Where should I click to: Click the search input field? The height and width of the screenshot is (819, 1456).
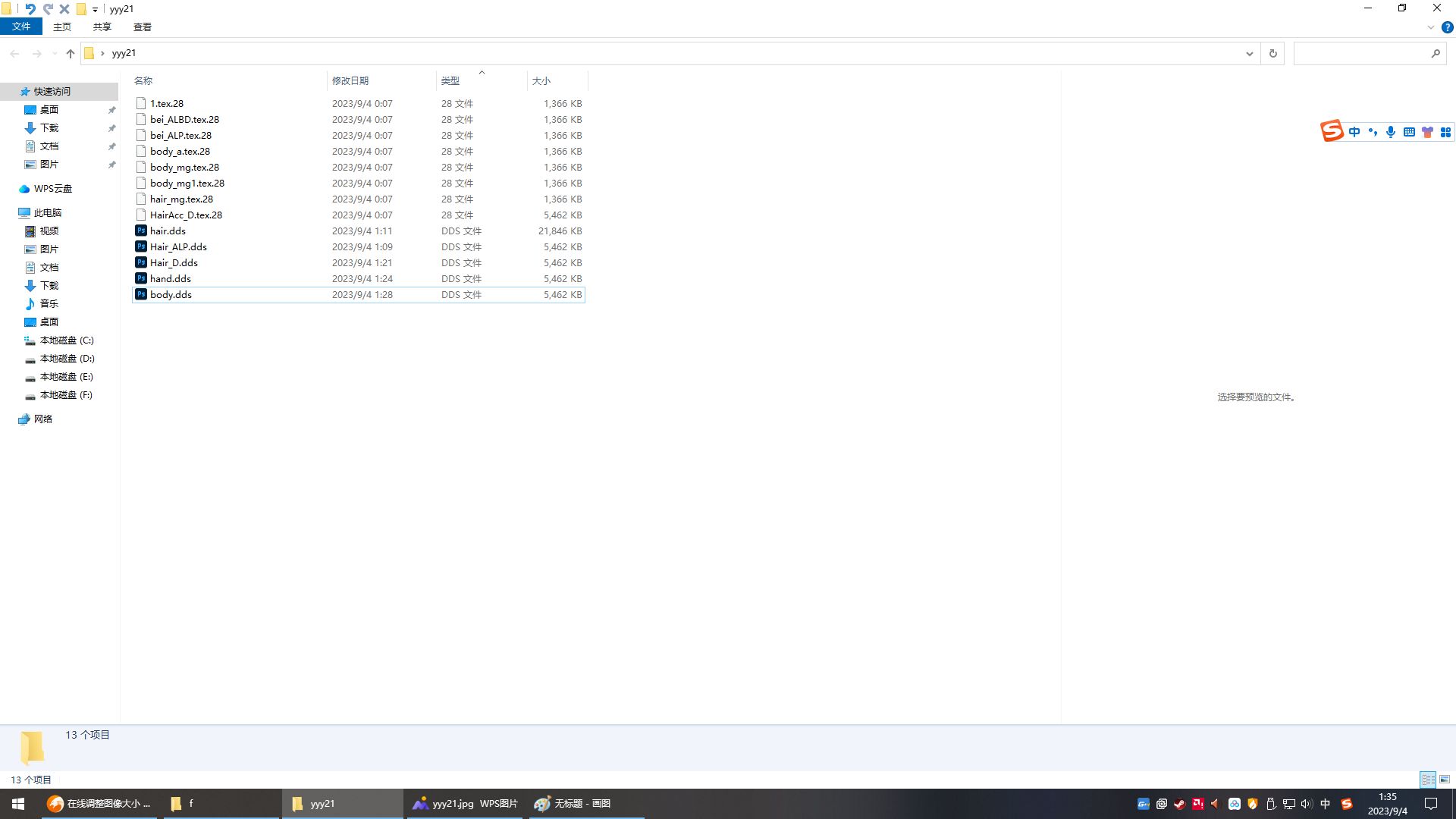(x=1361, y=54)
